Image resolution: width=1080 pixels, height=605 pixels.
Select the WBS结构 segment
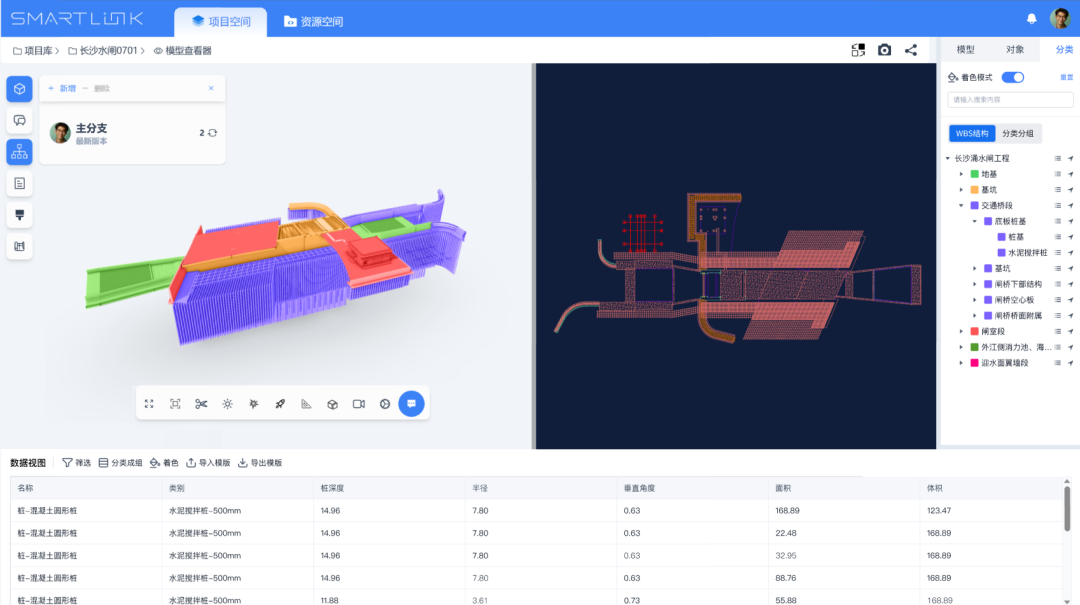point(971,134)
